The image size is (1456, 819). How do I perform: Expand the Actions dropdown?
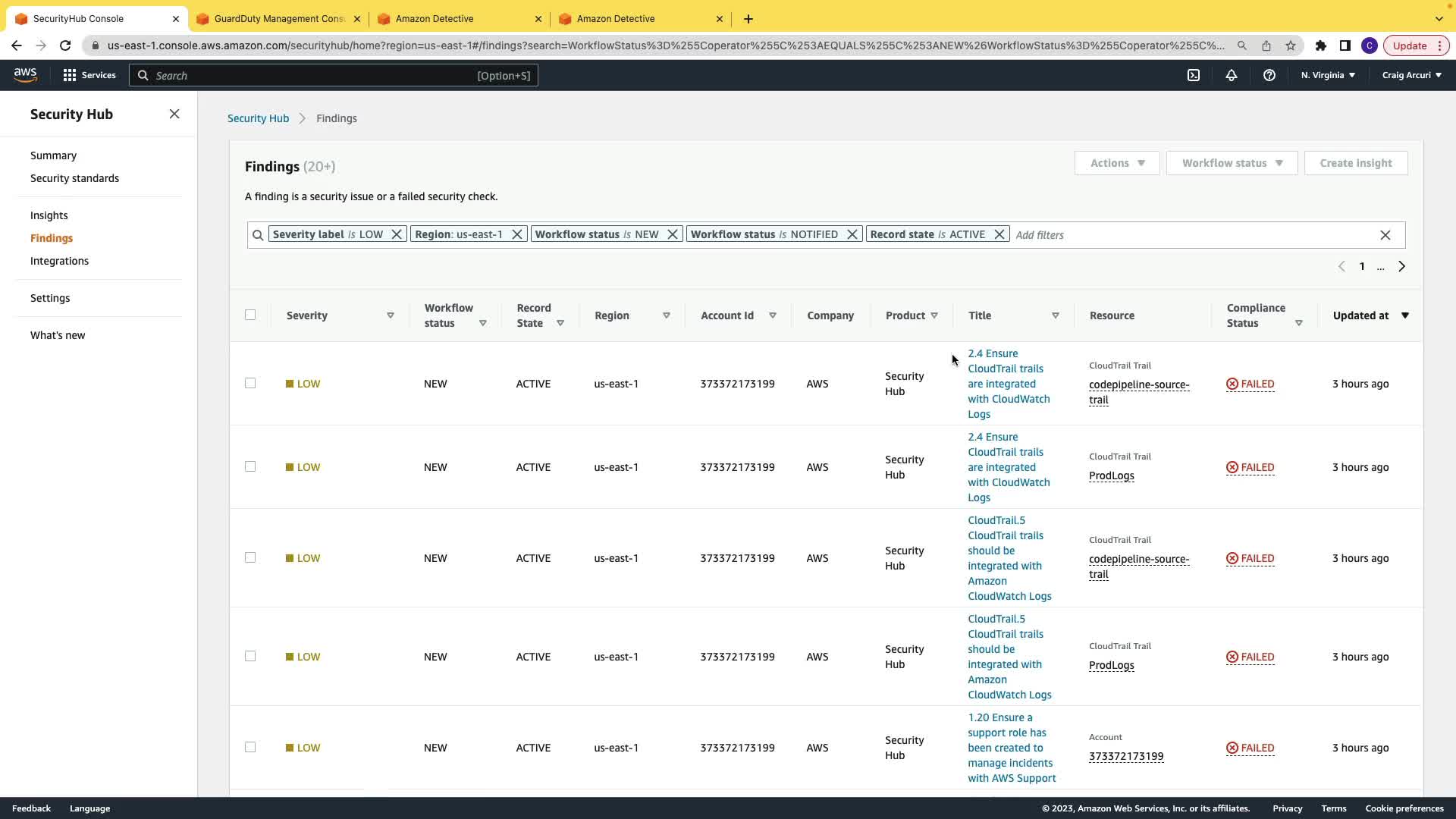(x=1117, y=163)
